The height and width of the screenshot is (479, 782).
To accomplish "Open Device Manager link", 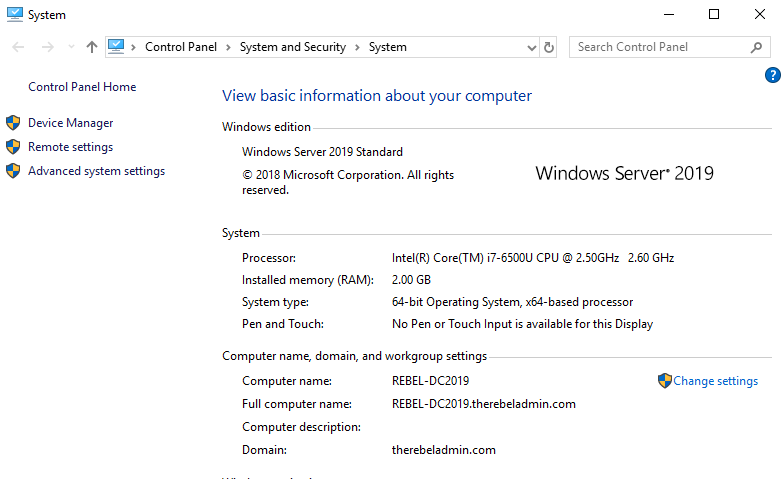I will pos(70,123).
